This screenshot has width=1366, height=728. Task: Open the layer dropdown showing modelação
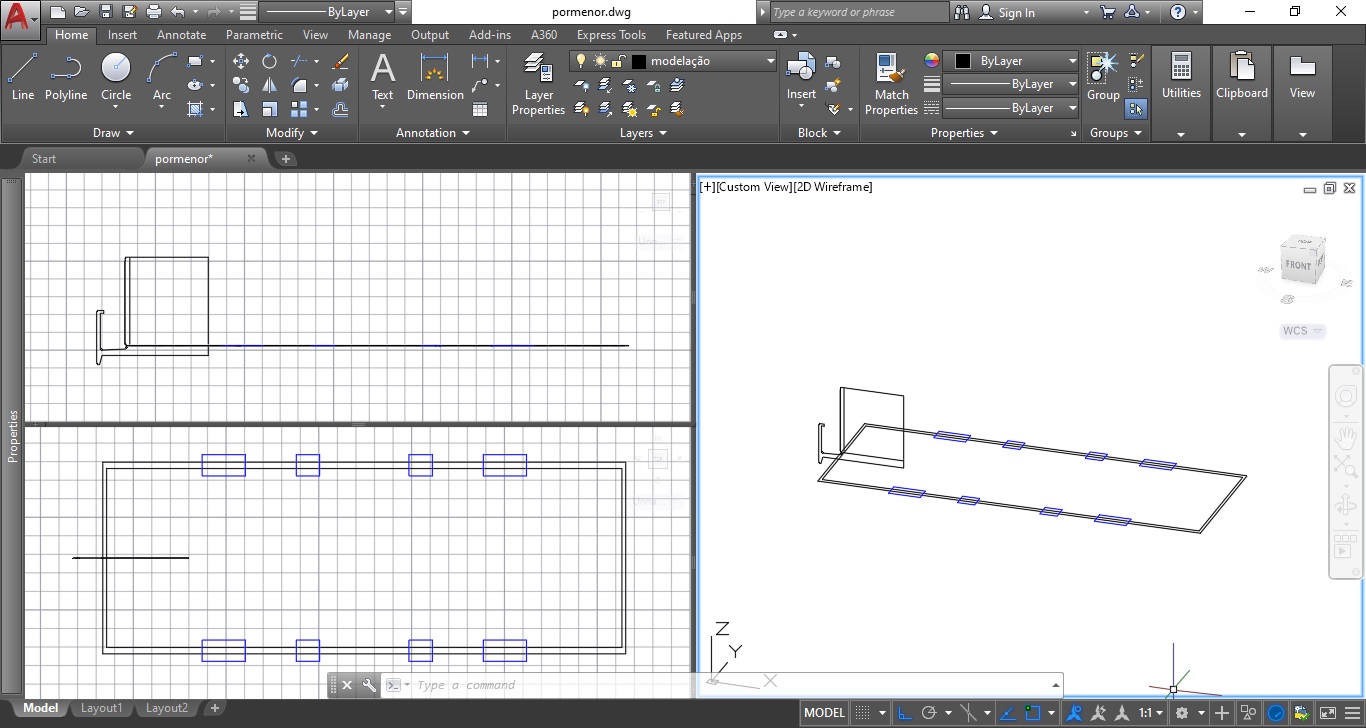[673, 61]
